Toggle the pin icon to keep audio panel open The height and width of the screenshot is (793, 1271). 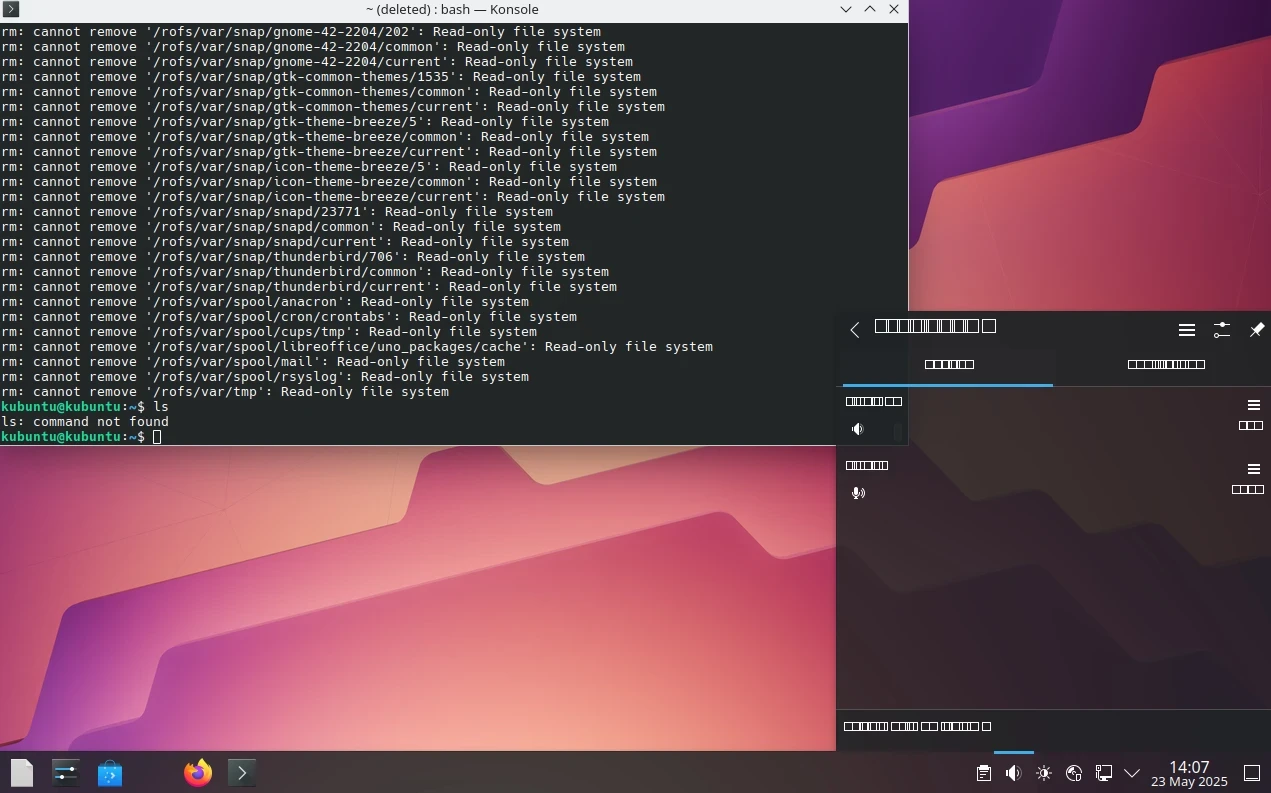(x=1257, y=330)
